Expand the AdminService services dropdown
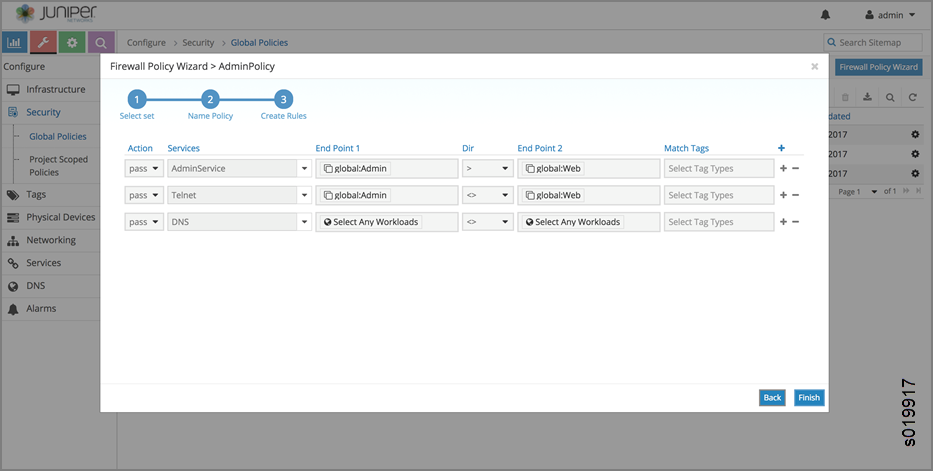Screen dimensions: 933x471 [304, 168]
